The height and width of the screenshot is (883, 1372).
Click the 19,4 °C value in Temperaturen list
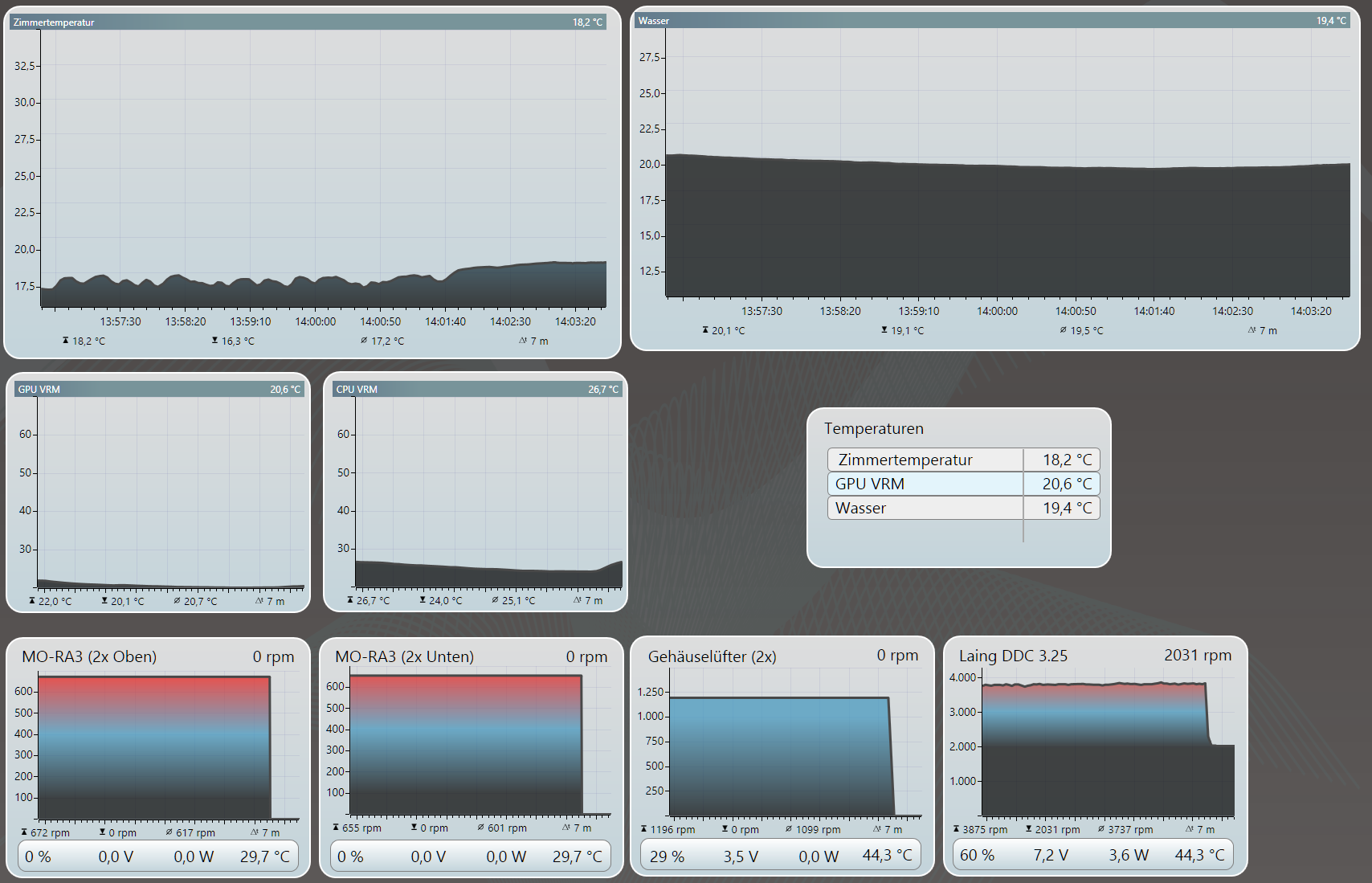click(x=1068, y=508)
